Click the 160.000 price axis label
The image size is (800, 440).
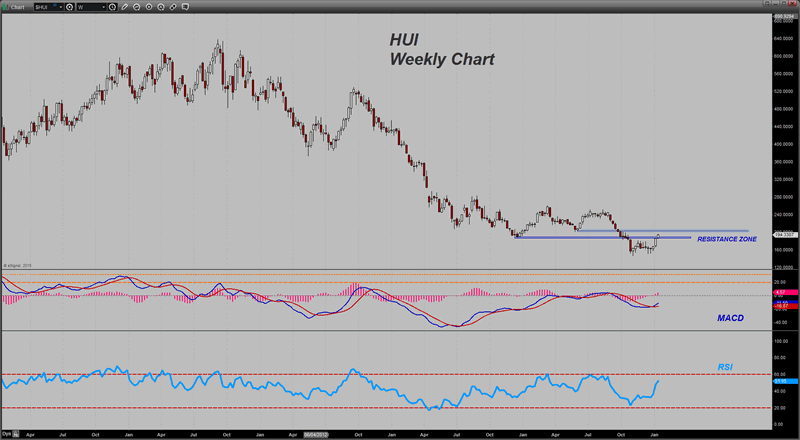click(x=783, y=250)
